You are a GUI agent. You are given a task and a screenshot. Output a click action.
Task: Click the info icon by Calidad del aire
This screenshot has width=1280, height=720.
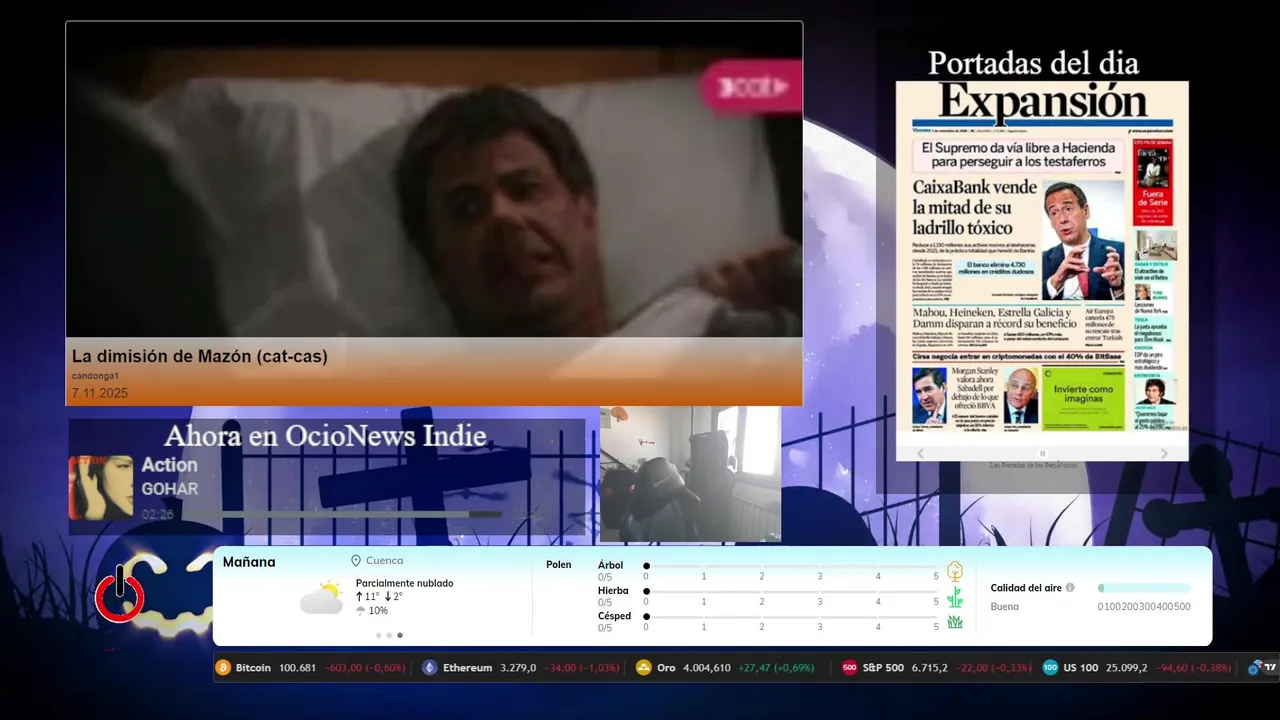(x=1070, y=588)
